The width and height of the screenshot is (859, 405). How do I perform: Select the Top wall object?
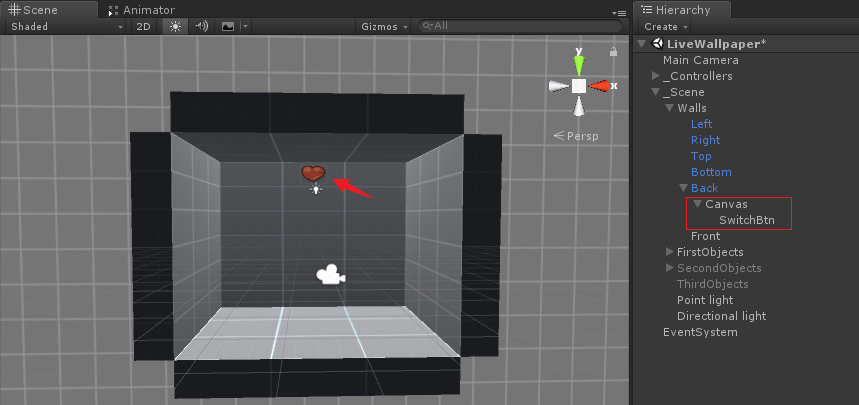point(701,156)
